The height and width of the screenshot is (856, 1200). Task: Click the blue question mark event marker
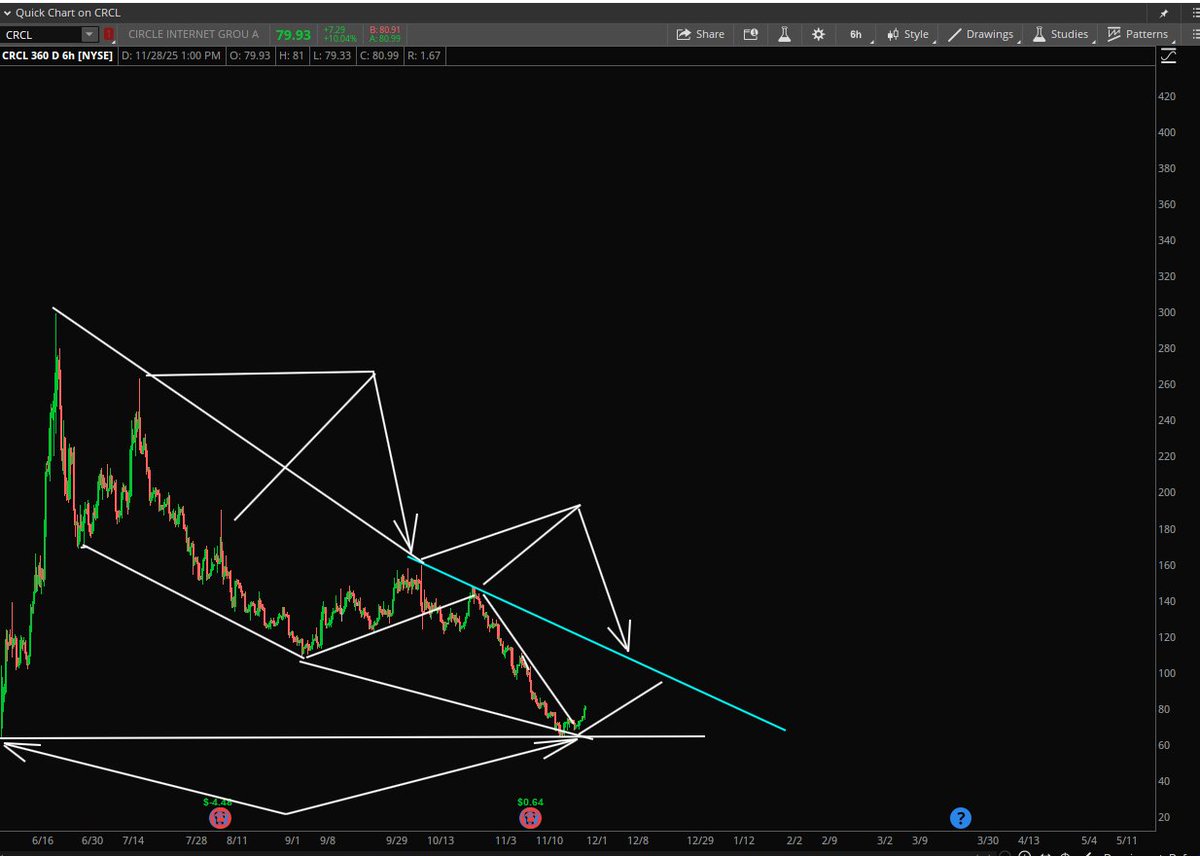tap(960, 818)
